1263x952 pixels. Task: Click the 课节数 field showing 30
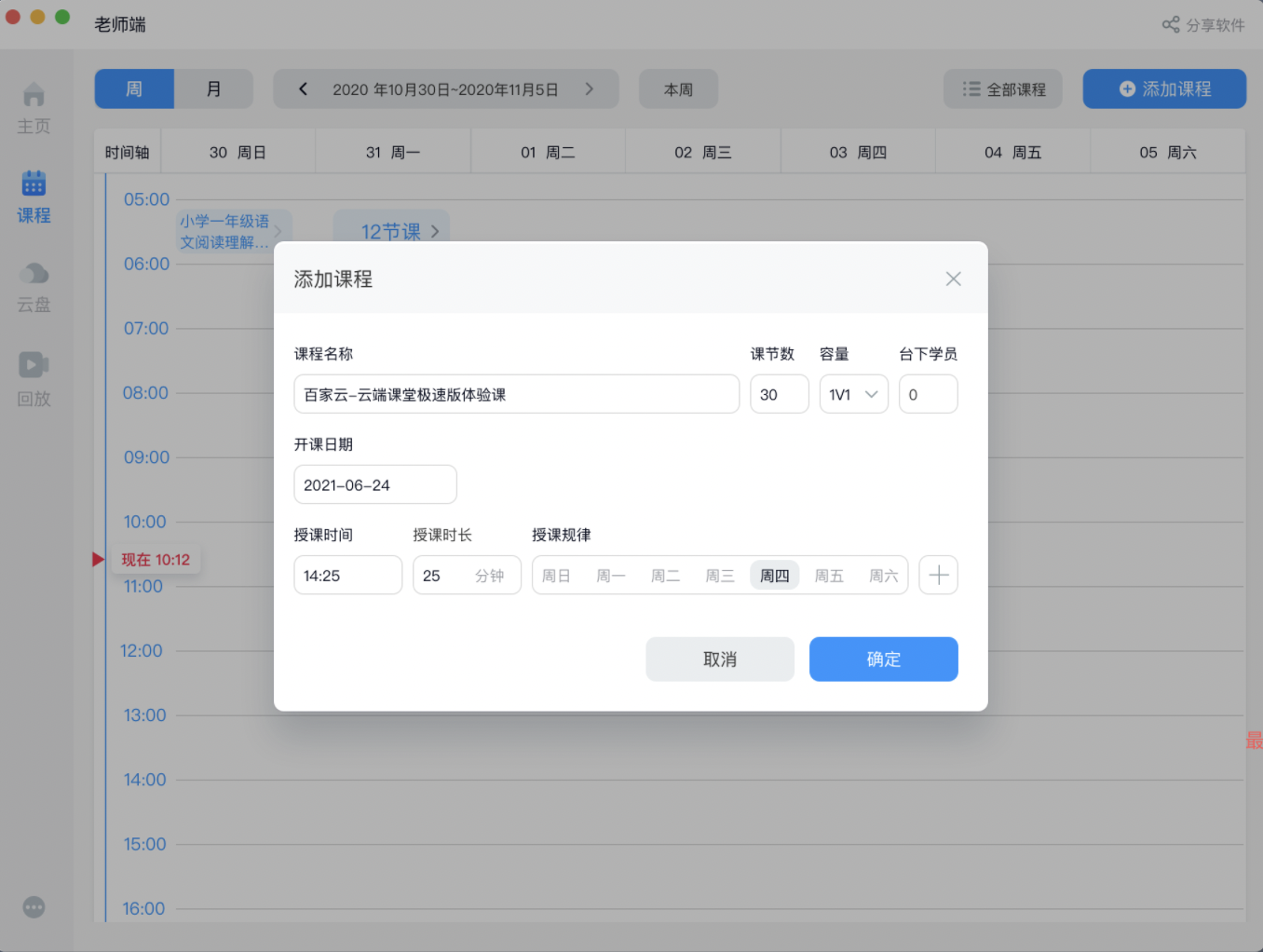point(780,394)
